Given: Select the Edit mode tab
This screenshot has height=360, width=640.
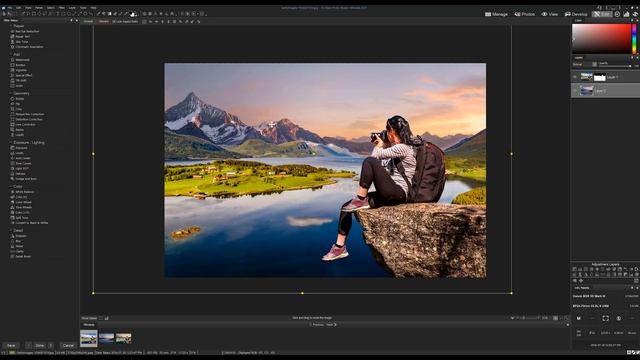Looking at the screenshot, I should pos(602,14).
